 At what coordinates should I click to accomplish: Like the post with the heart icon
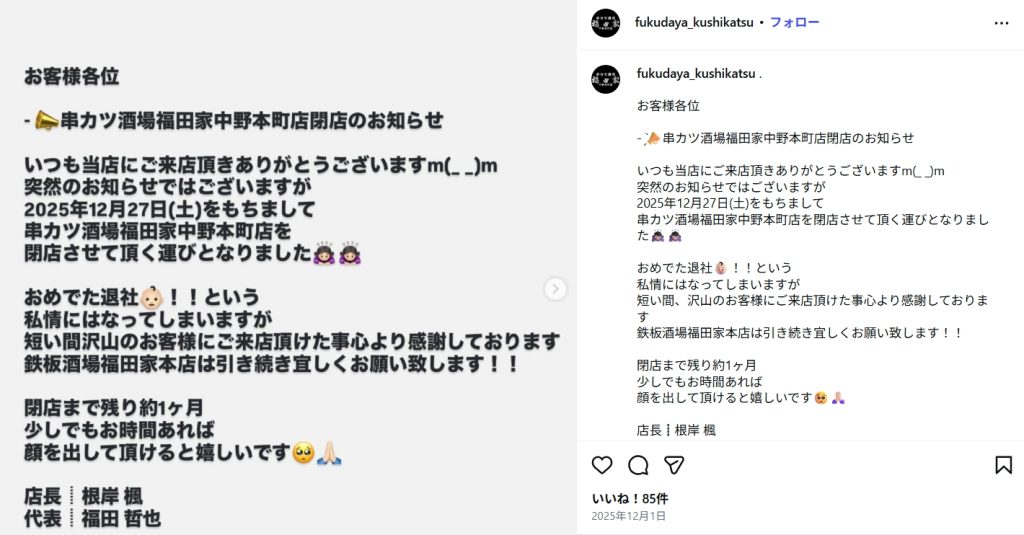(601, 465)
